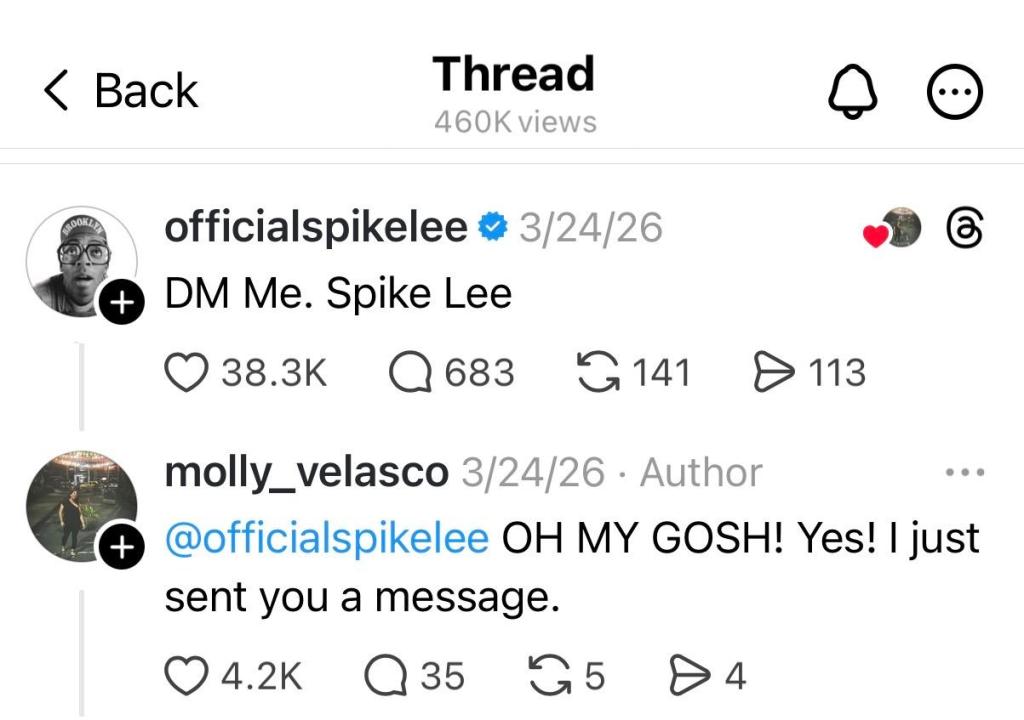Open notifications via the bell icon

coord(854,91)
